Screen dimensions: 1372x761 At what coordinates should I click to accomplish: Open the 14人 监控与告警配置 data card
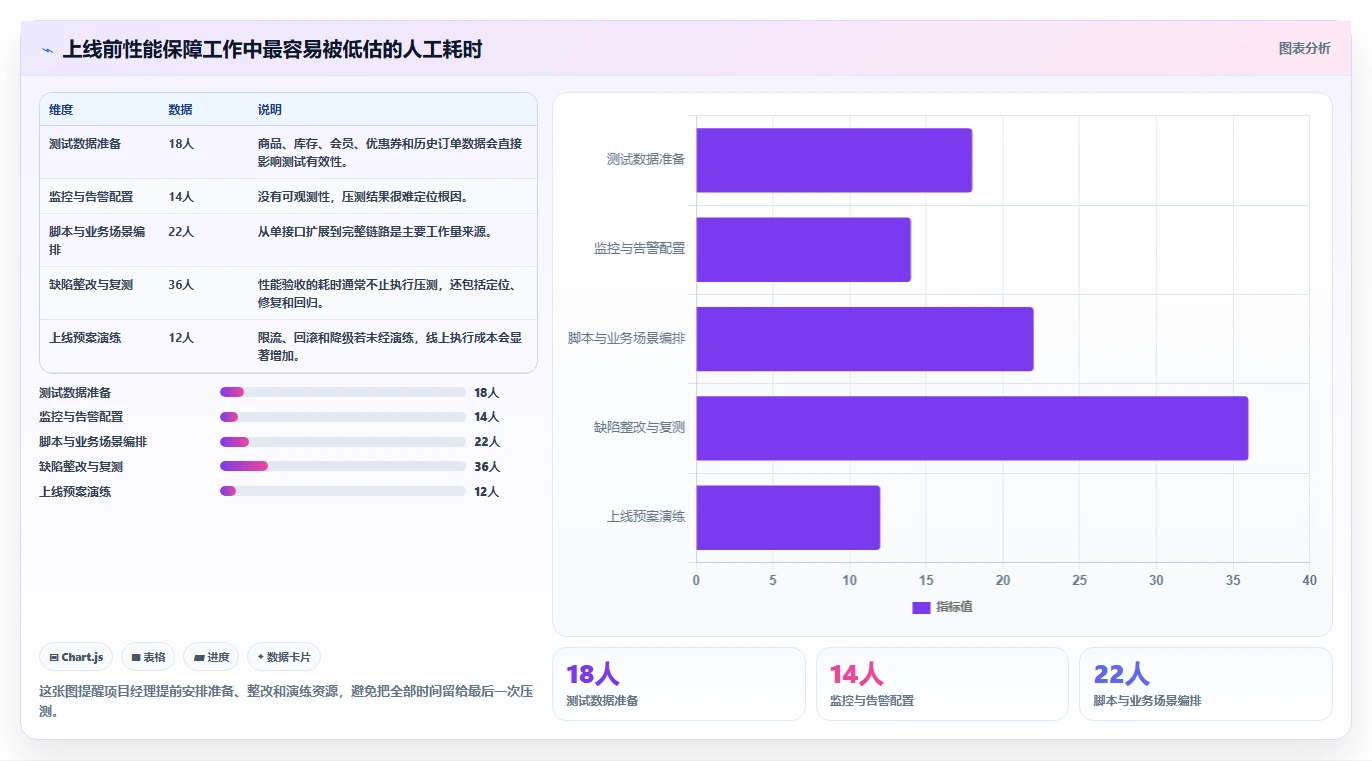pyautogui.click(x=942, y=684)
